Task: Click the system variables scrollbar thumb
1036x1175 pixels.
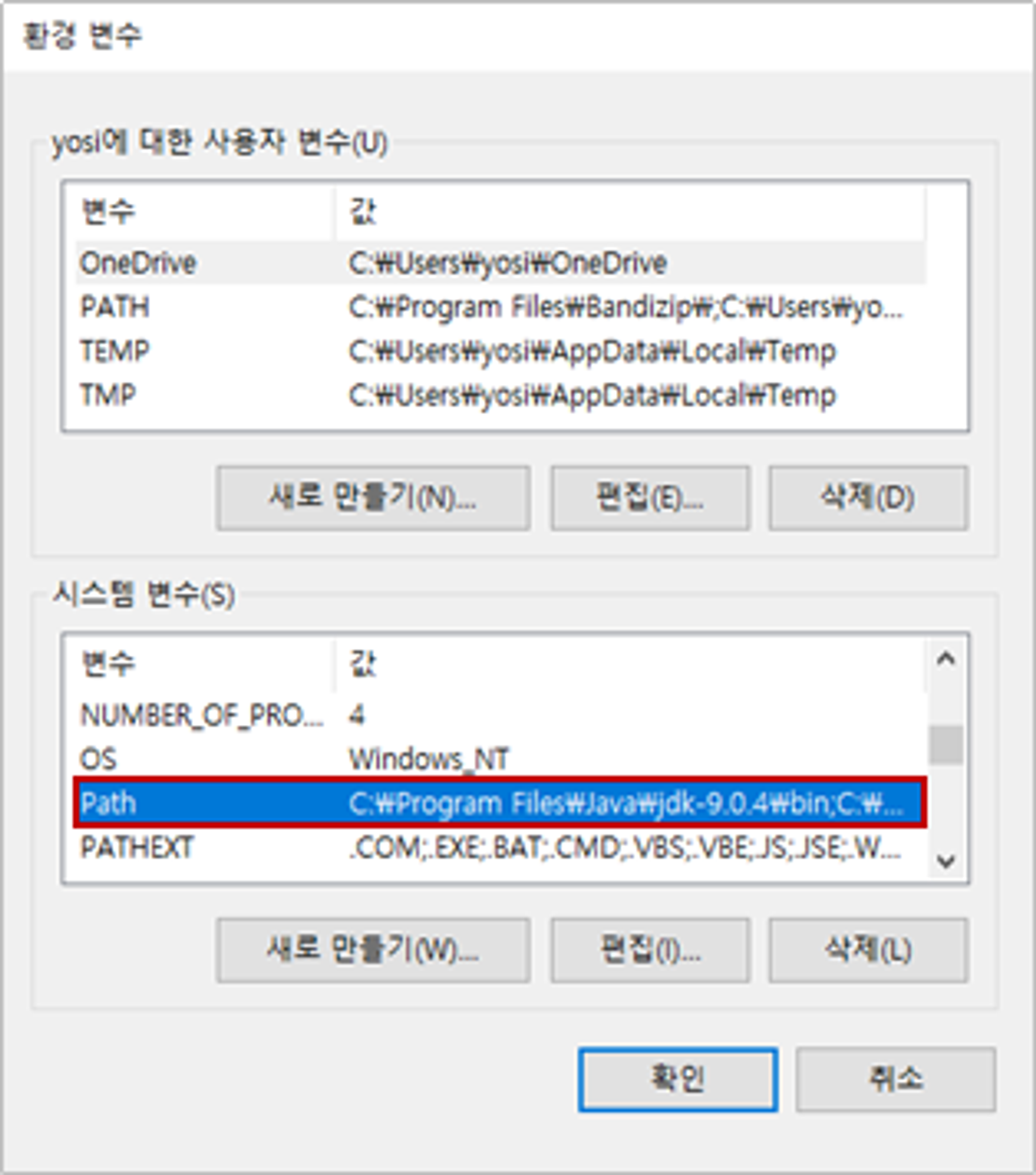Action: tap(946, 745)
